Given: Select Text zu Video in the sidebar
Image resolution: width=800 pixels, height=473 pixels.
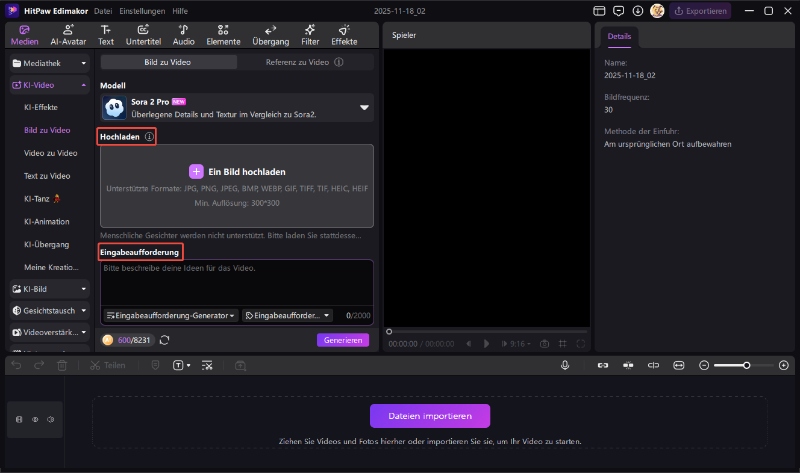Looking at the screenshot, I should coord(47,176).
